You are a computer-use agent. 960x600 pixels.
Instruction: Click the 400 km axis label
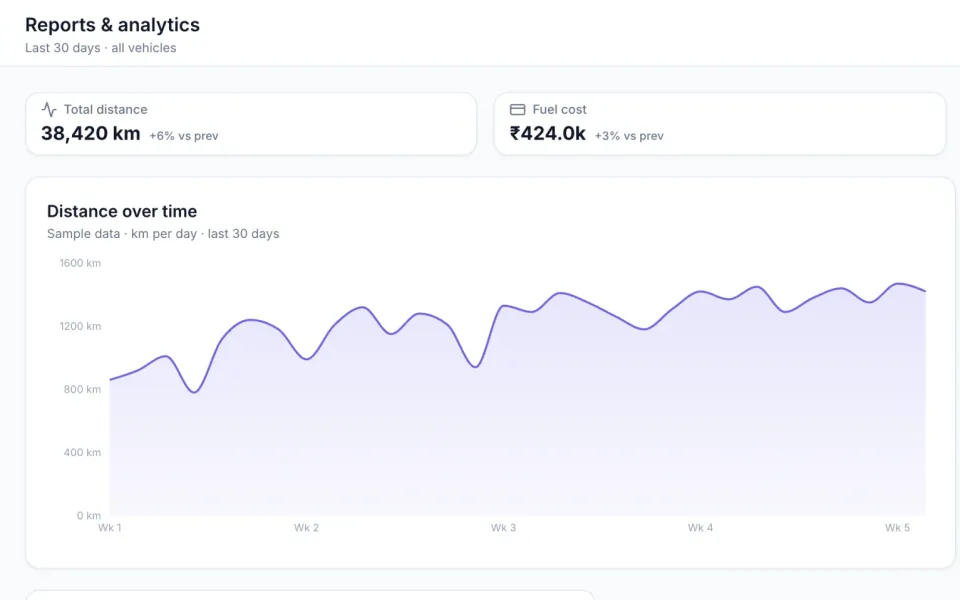click(82, 452)
